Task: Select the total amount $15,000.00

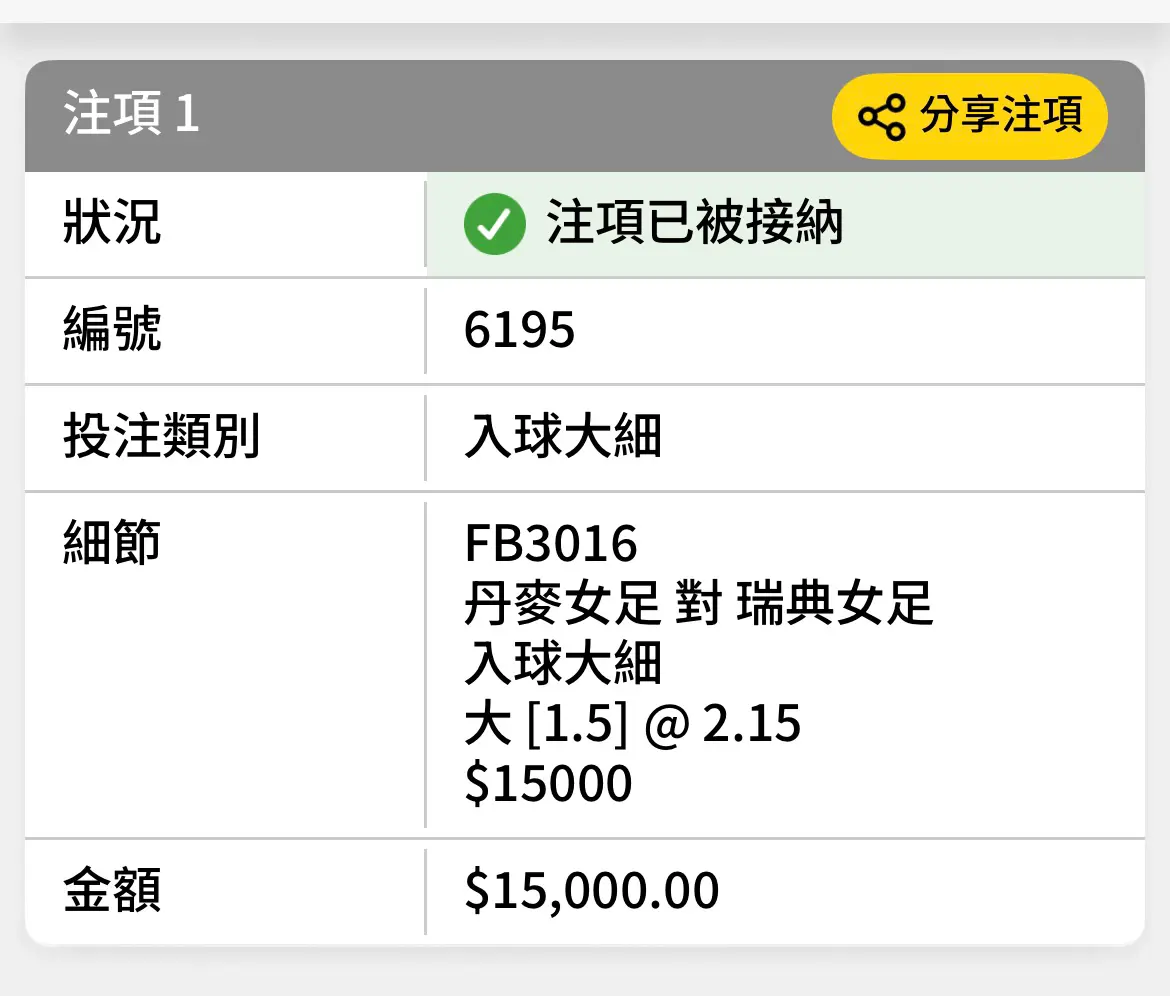Action: pos(592,891)
